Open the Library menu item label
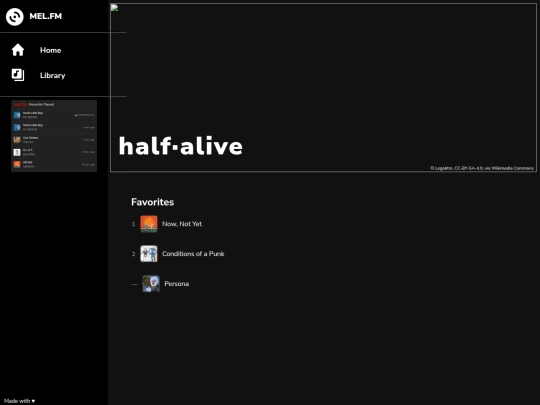This screenshot has height=405, width=540. point(52,75)
